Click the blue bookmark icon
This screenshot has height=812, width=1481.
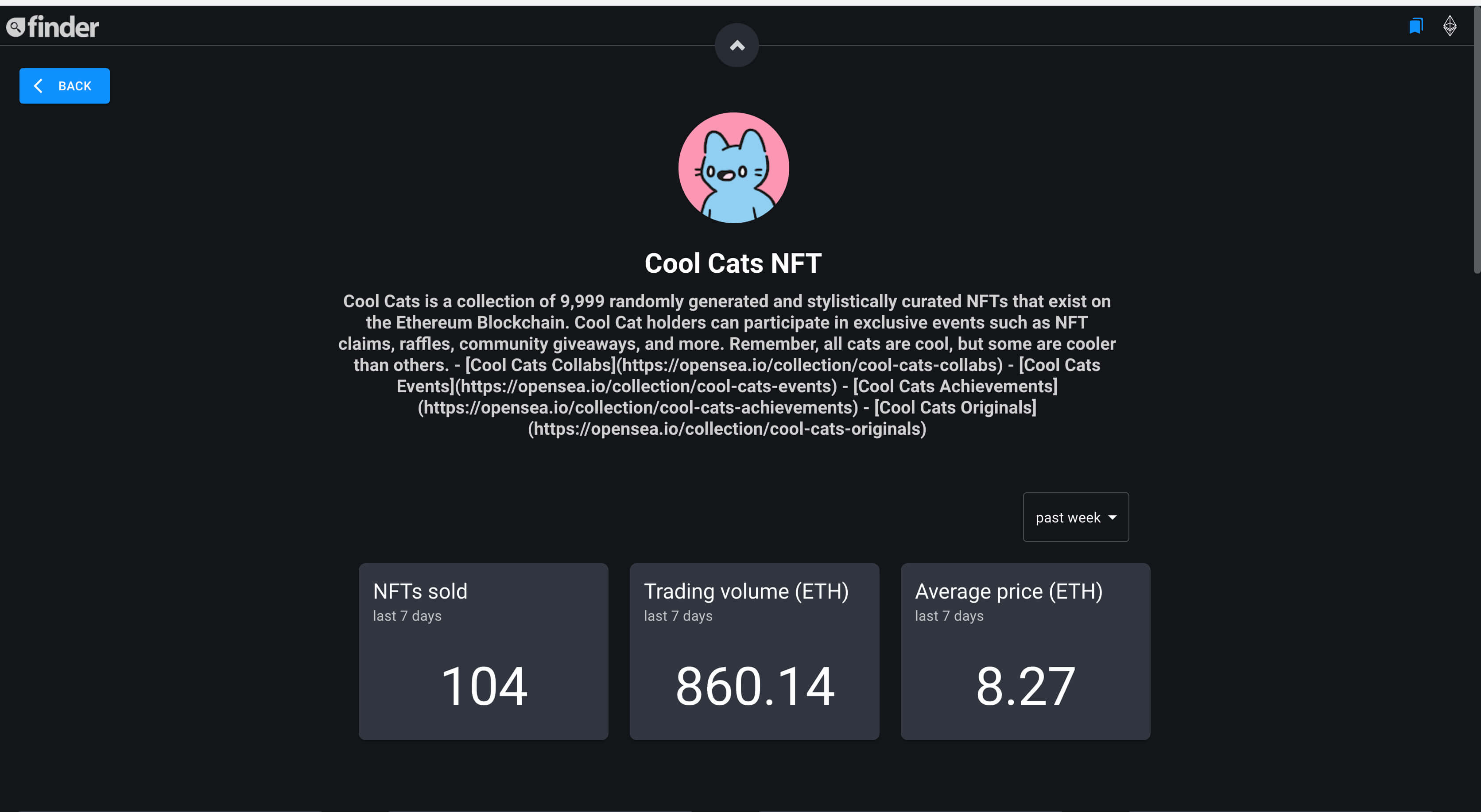click(x=1415, y=26)
